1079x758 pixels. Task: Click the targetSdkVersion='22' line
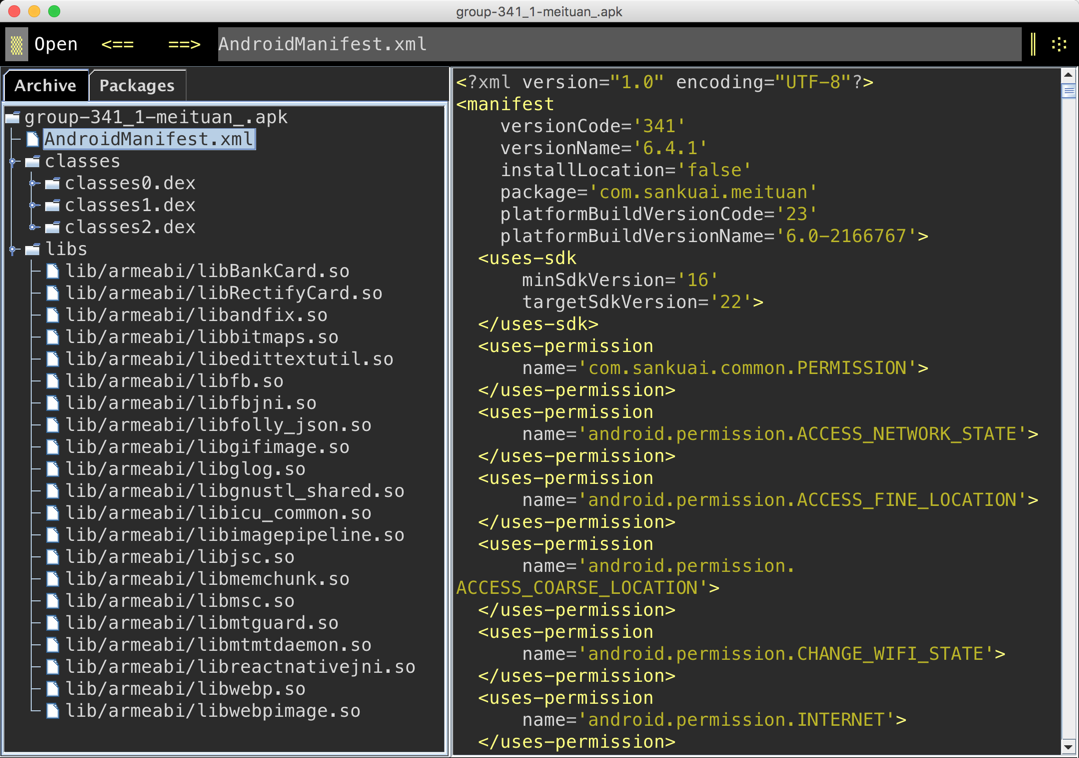click(642, 302)
